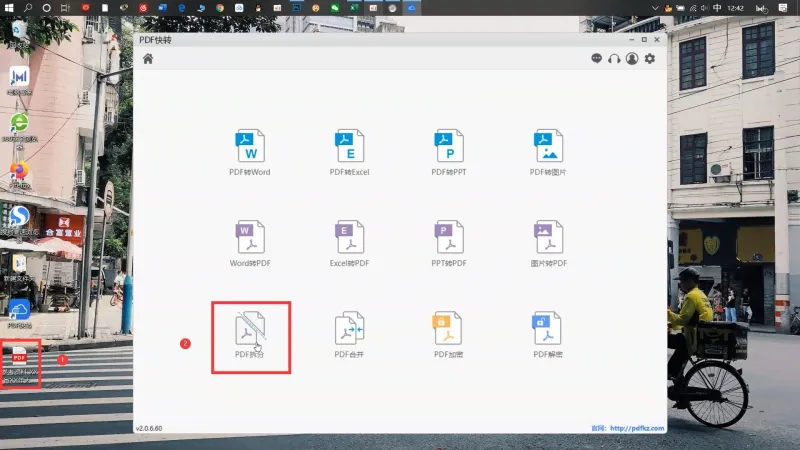The width and height of the screenshot is (800, 450).
Task: Click the 12:42 taskbar clock
Action: 735,8
